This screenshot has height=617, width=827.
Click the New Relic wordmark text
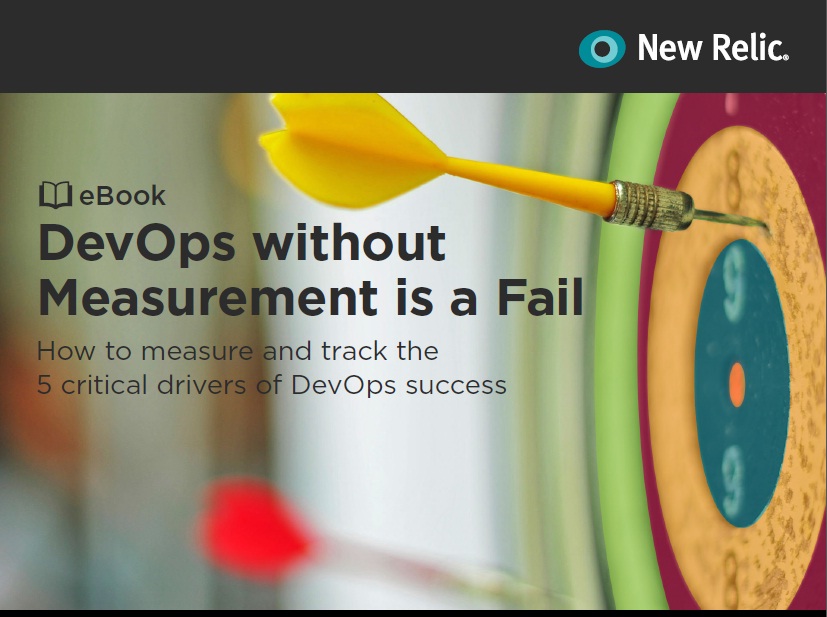(713, 47)
